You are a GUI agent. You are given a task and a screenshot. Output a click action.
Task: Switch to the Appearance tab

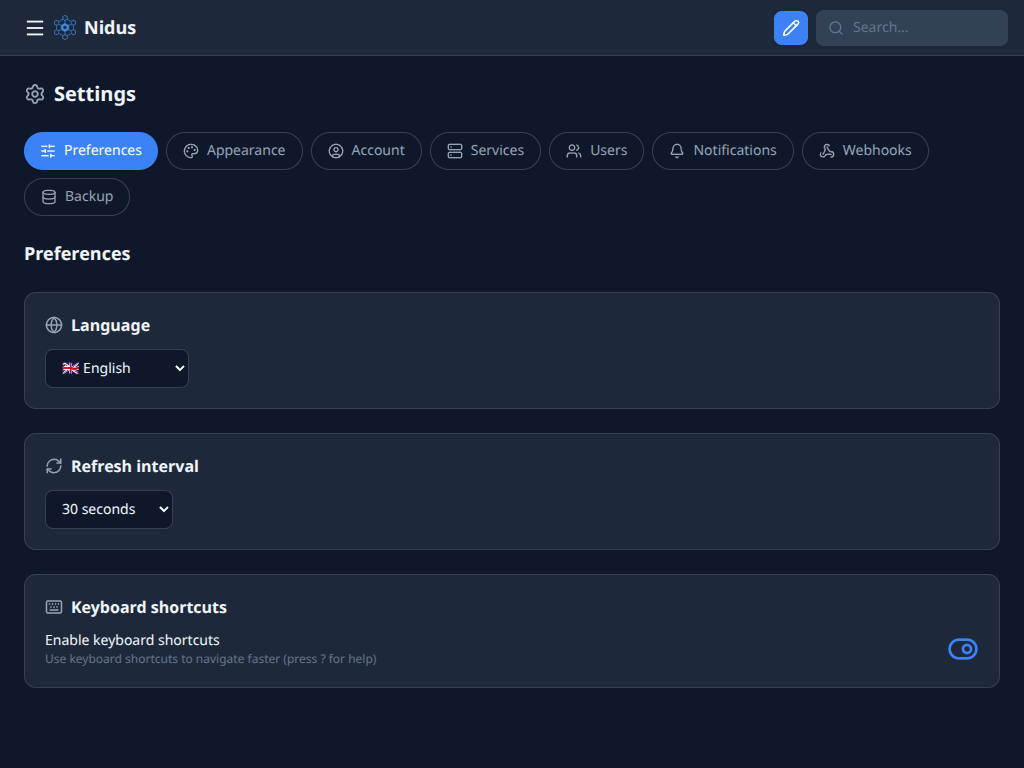tap(234, 151)
